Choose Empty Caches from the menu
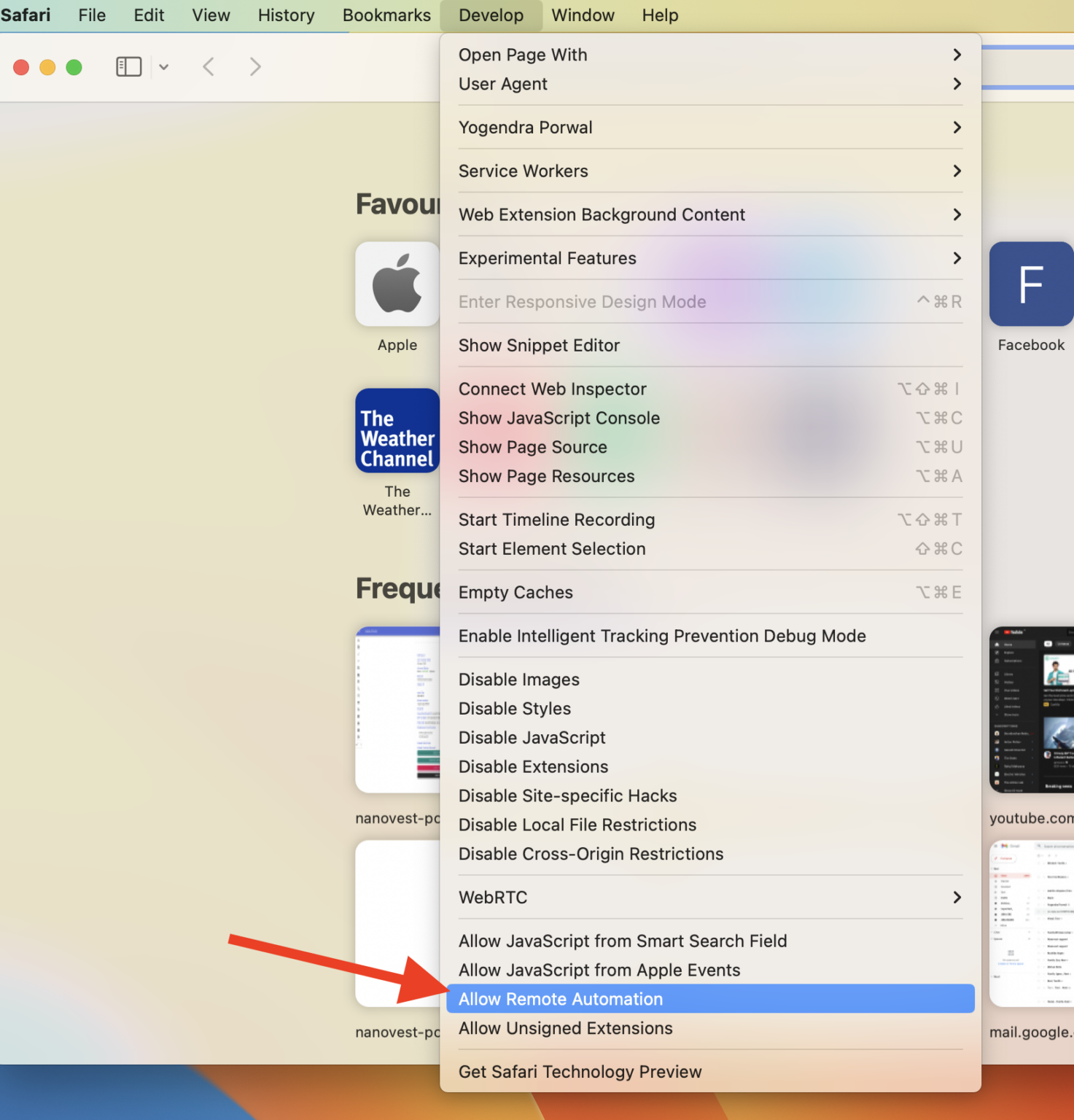1074x1120 pixels. [515, 593]
